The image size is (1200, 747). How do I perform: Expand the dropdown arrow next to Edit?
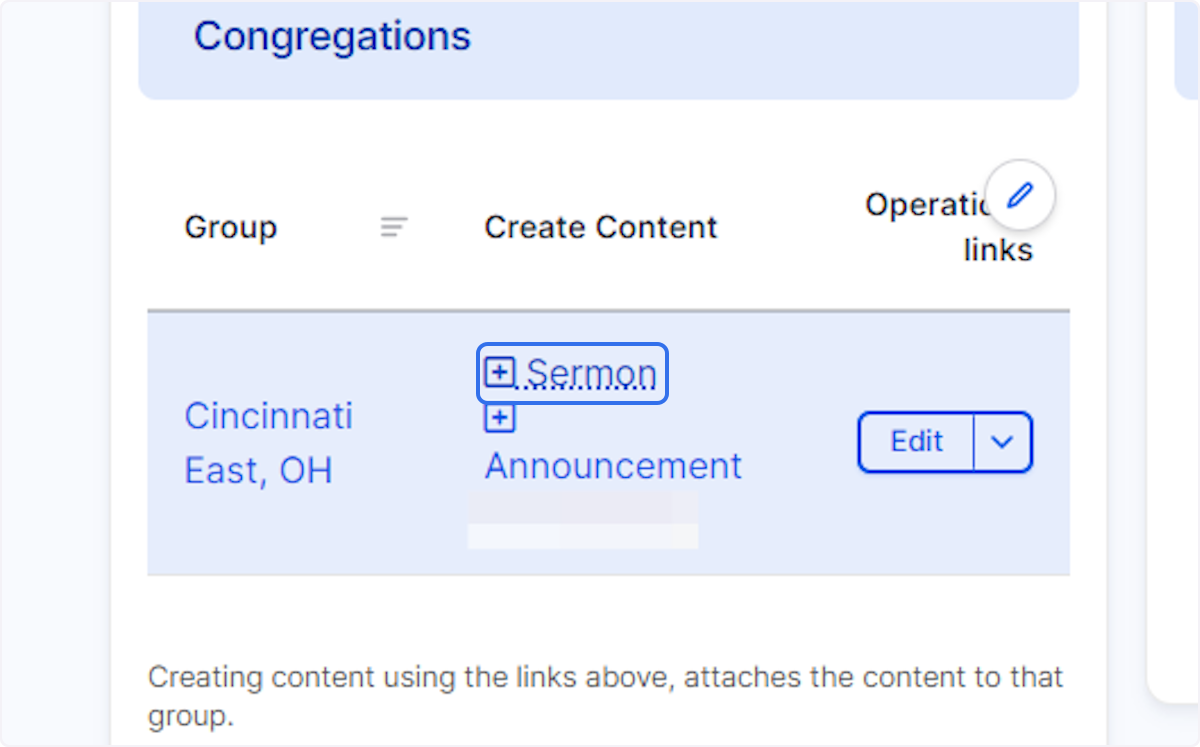(1003, 442)
